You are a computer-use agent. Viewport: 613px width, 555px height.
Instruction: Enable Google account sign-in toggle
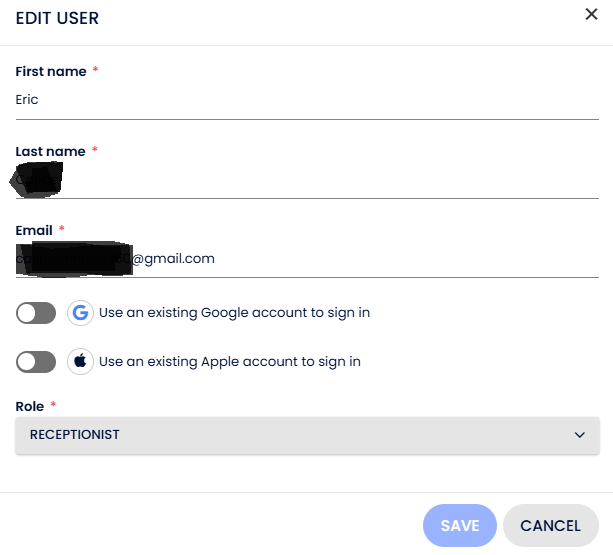click(36, 313)
